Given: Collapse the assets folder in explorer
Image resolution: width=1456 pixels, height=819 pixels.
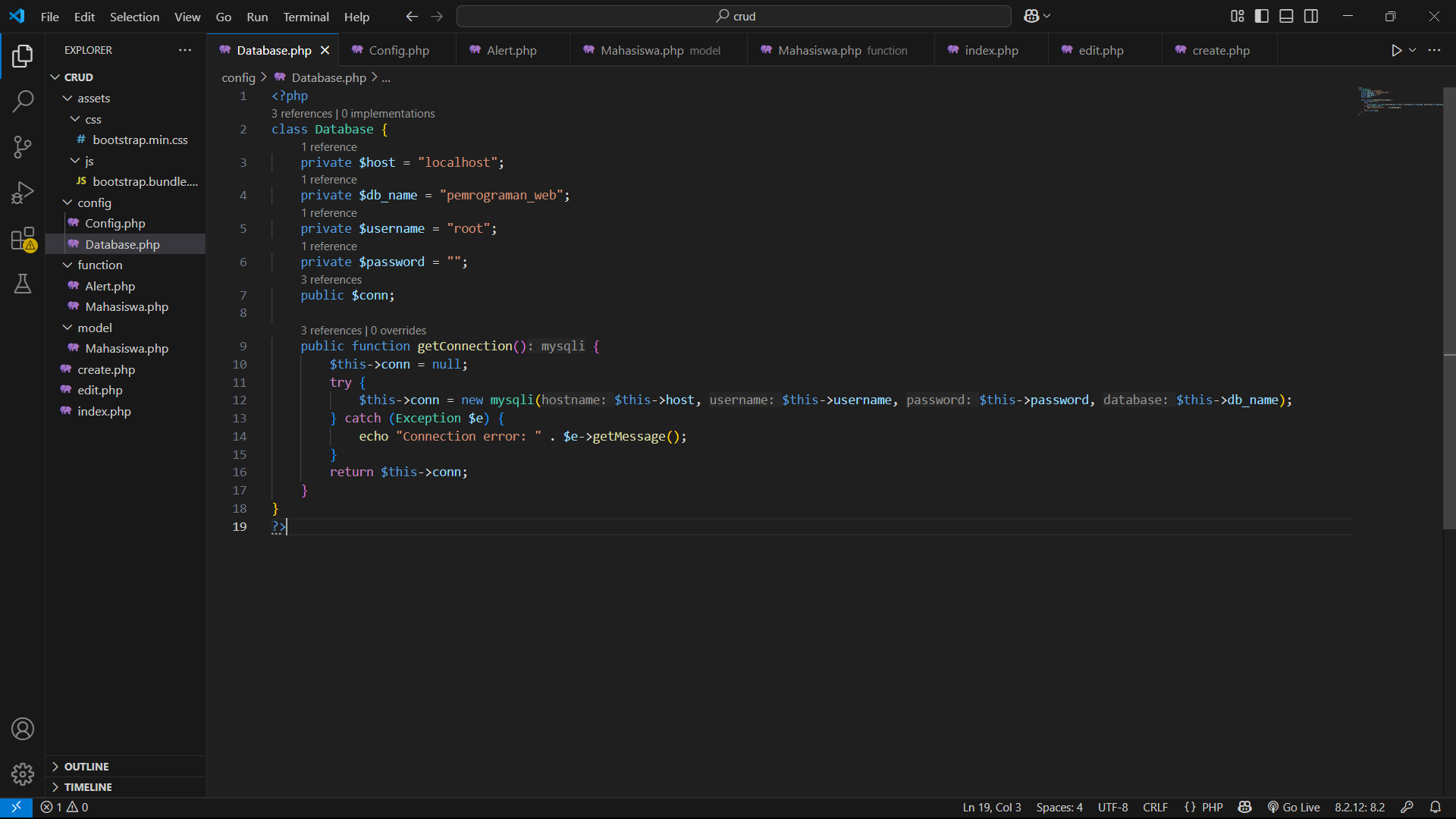Looking at the screenshot, I should [93, 98].
